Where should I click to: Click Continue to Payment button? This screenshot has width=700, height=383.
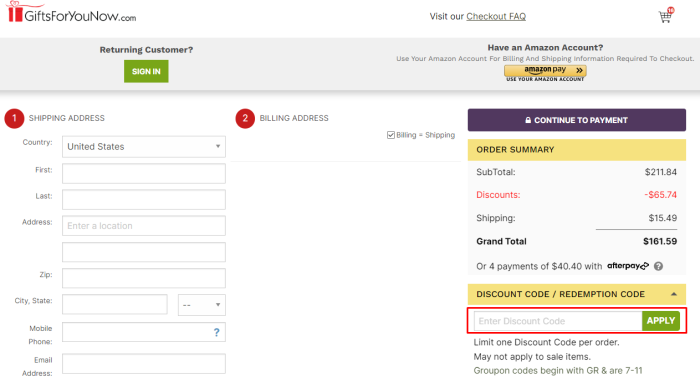[576, 120]
